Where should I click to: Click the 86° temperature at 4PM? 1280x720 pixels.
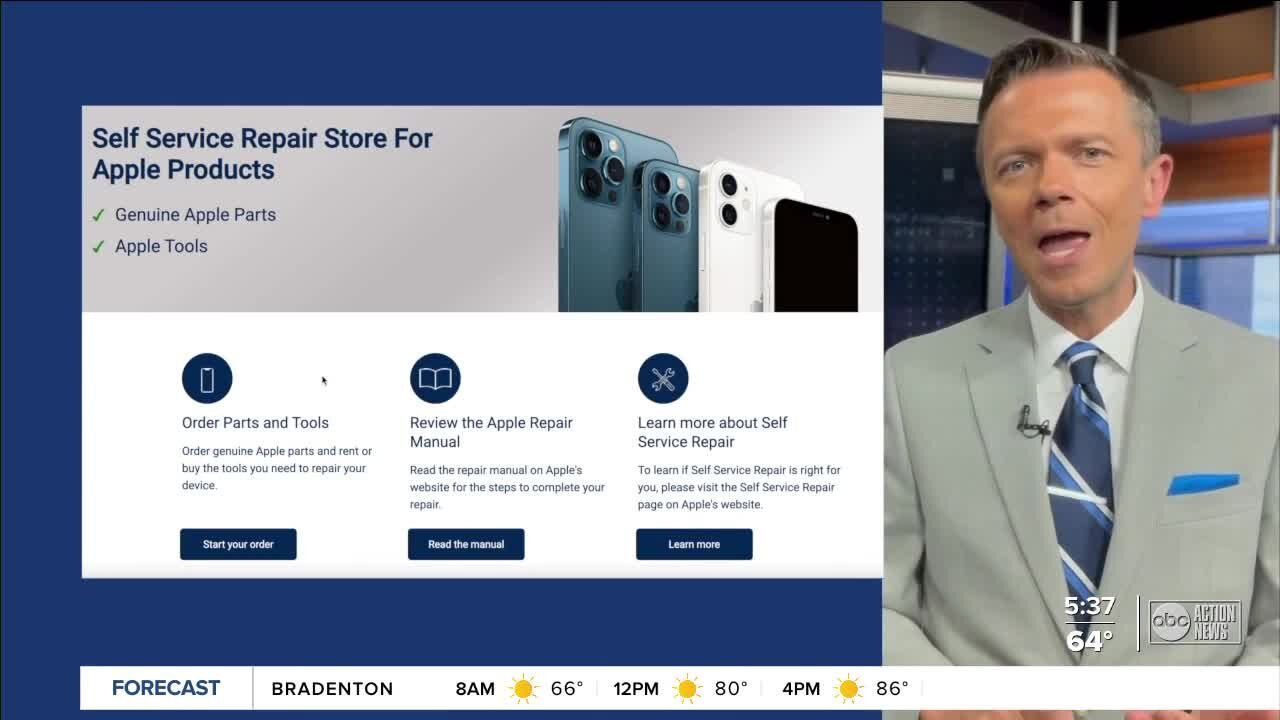pos(892,689)
